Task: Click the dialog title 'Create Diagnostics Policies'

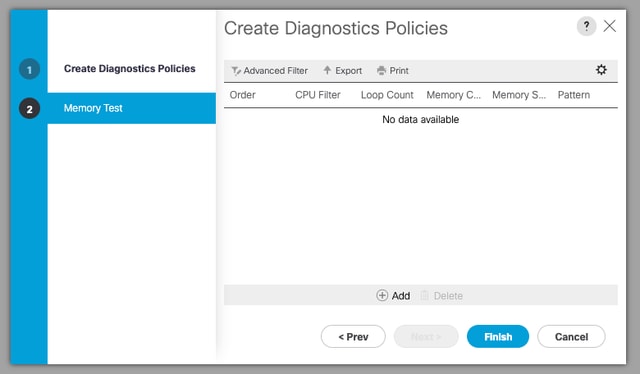Action: point(336,28)
